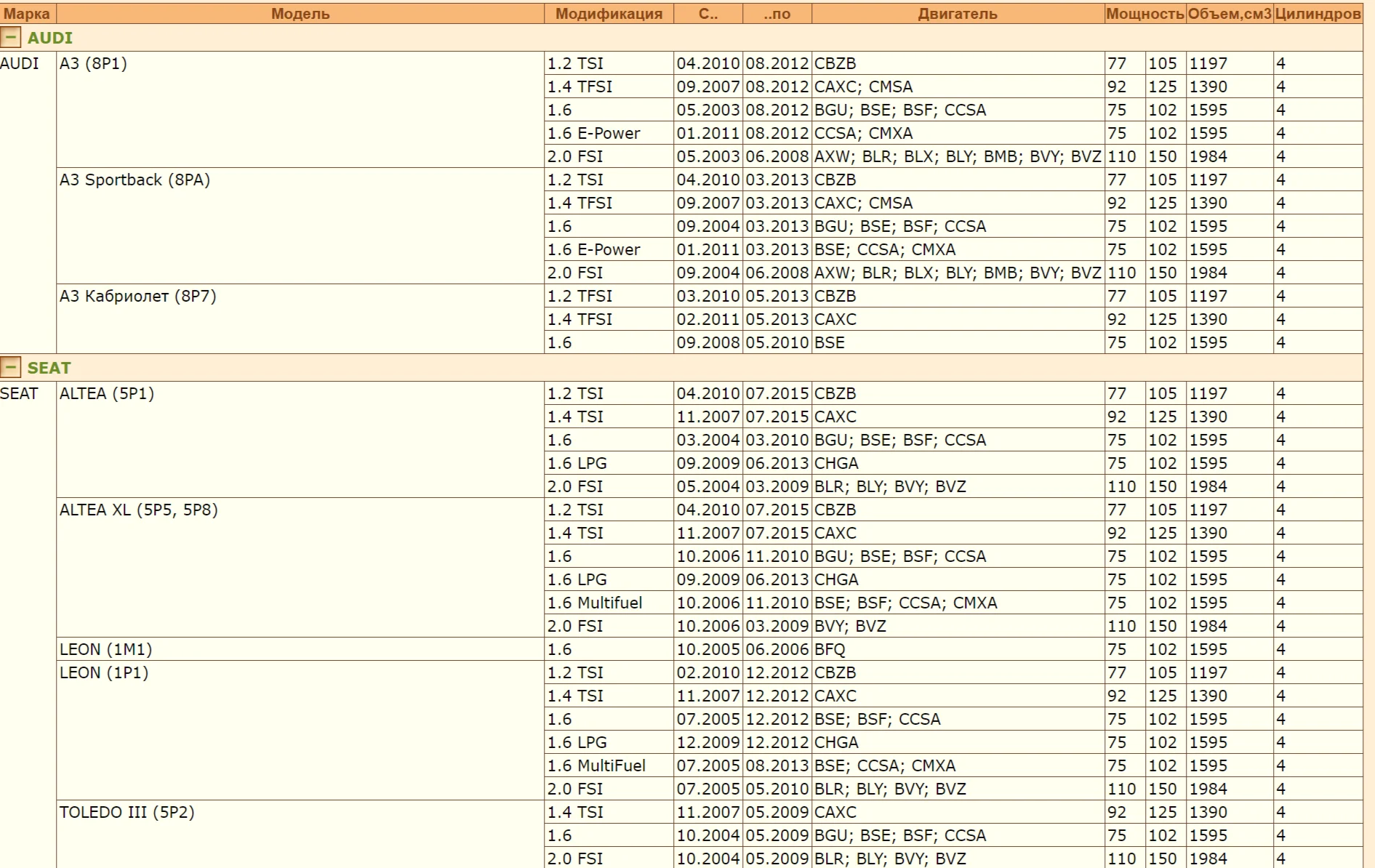The height and width of the screenshot is (868, 1375).
Task: Click 1.2 TFSI modification under A3 Кабриолет
Action: [609, 296]
